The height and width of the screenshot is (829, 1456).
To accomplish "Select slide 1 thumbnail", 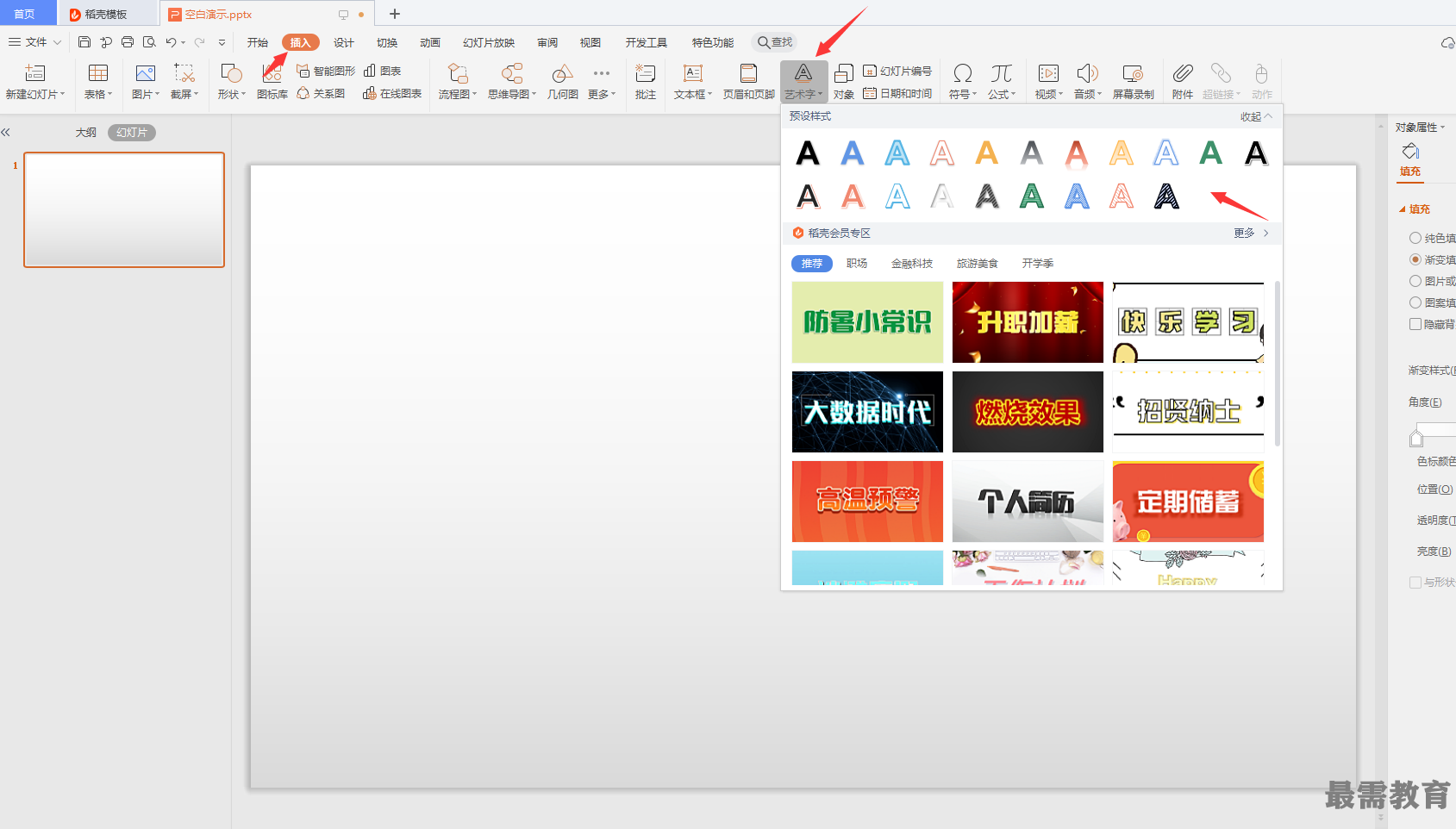I will click(124, 209).
